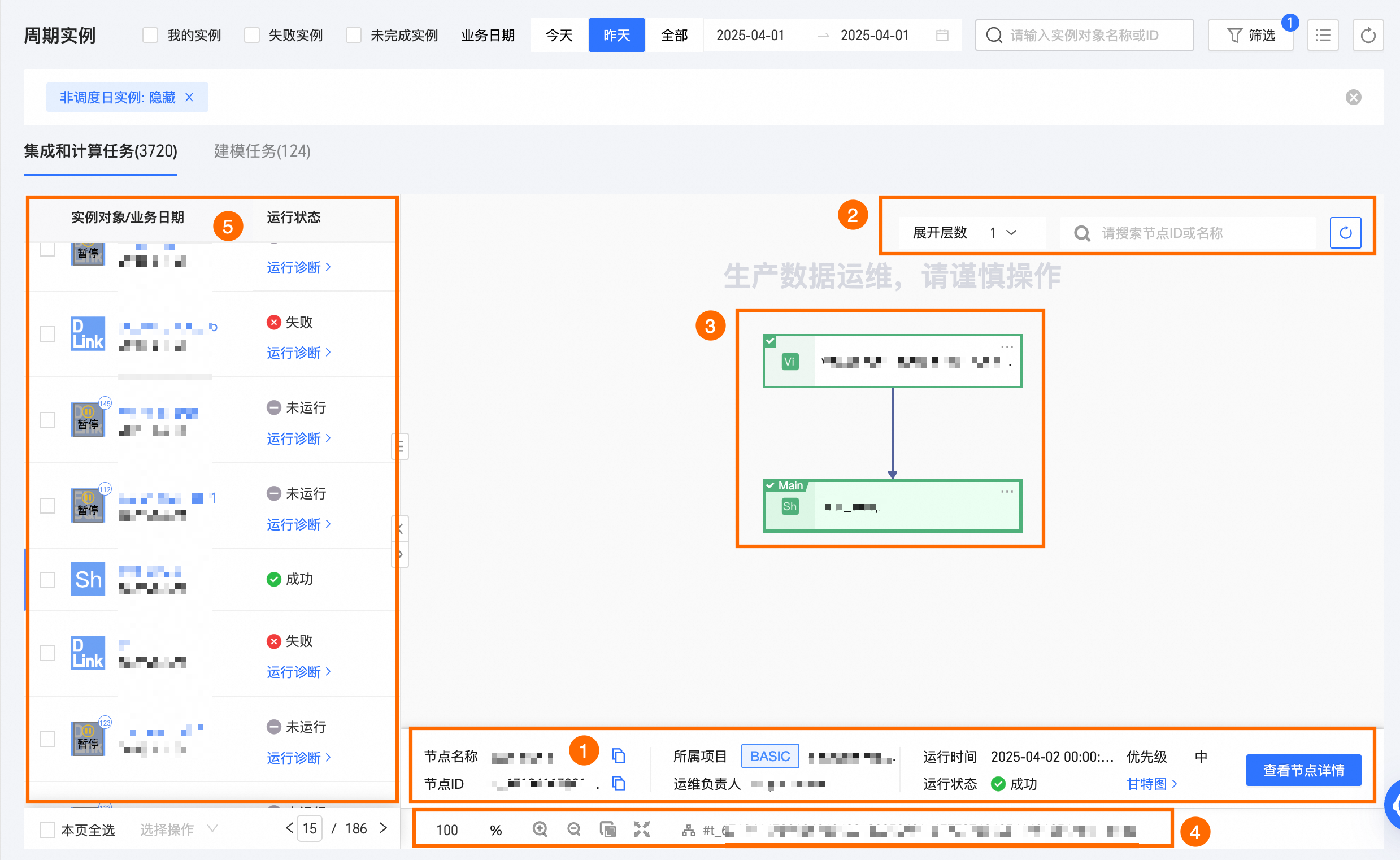Click the Vi node type icon
Screen dimensions: 1400x860
pos(789,362)
